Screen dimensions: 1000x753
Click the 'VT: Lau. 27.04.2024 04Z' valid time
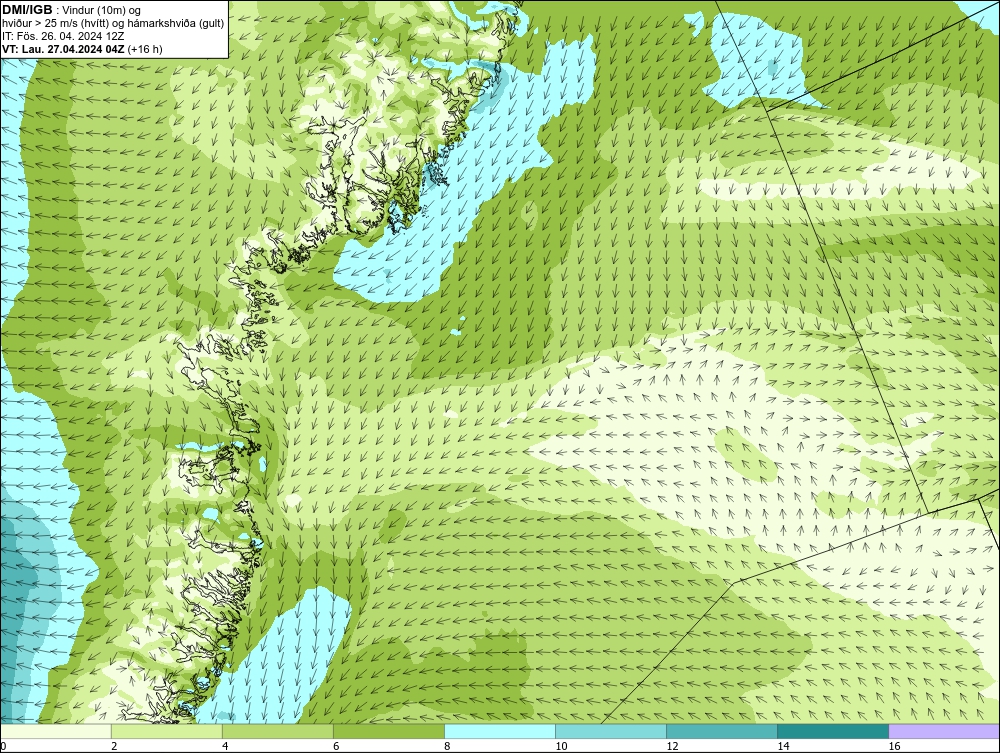point(64,48)
